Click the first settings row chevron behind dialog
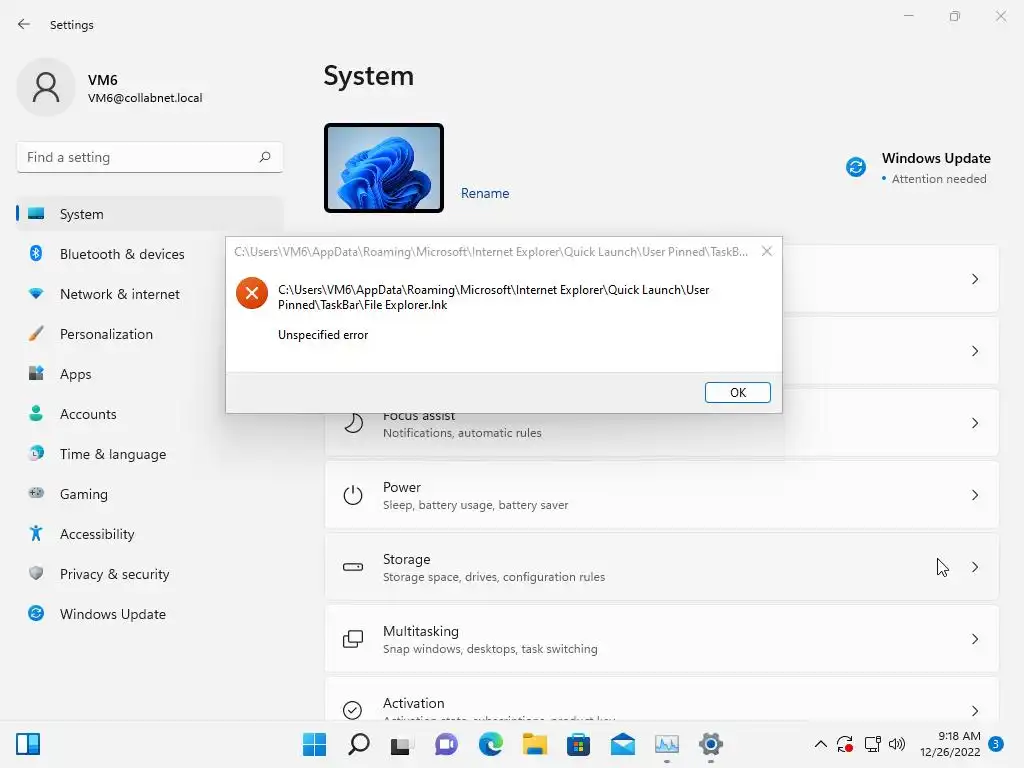The image size is (1024, 768). point(974,279)
